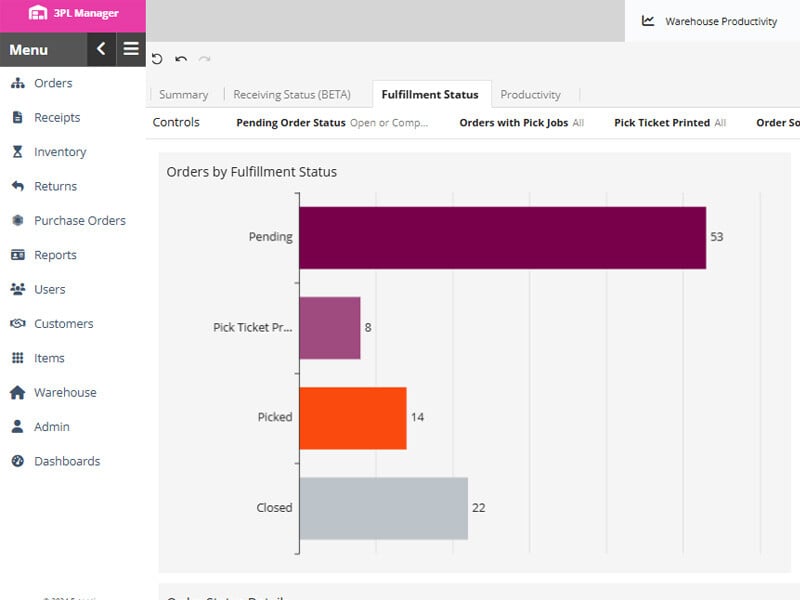This screenshot has height=600, width=800.
Task: Open the Pick Ticket Printed filter
Action: tap(670, 122)
